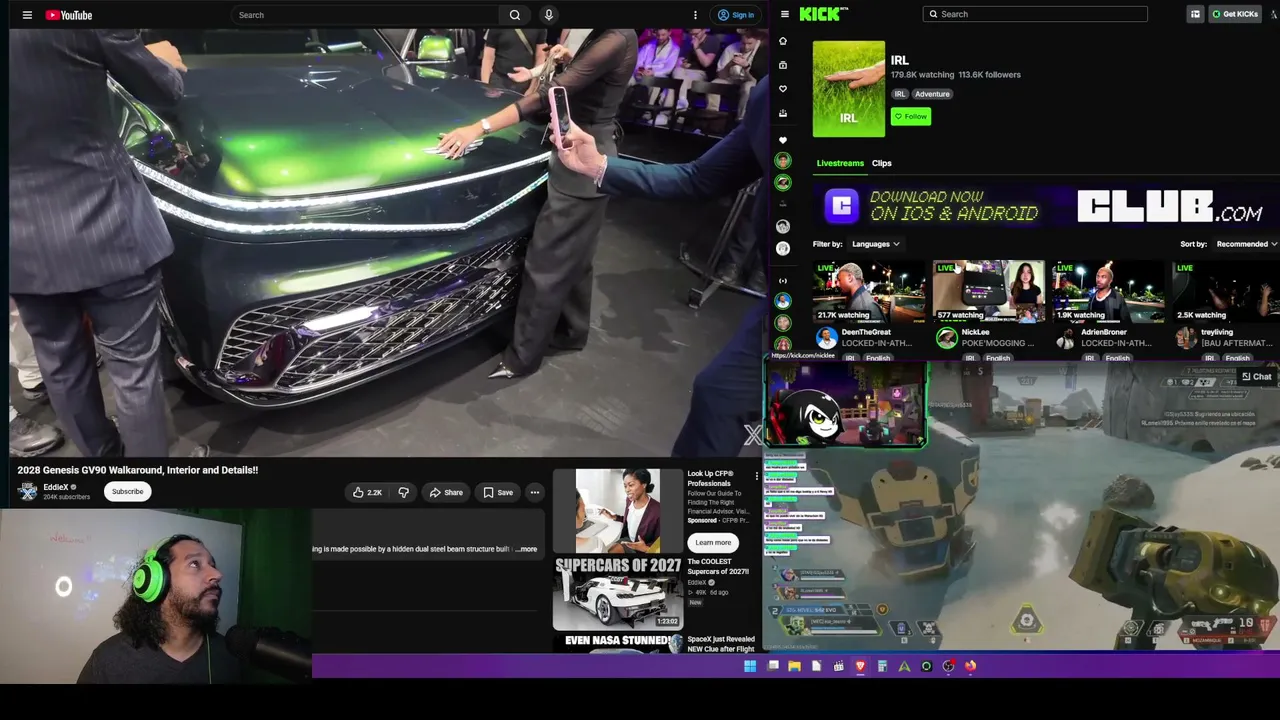This screenshot has height=720, width=1280.
Task: Open the YouTube hamburger guide menu
Action: pyautogui.click(x=27, y=15)
